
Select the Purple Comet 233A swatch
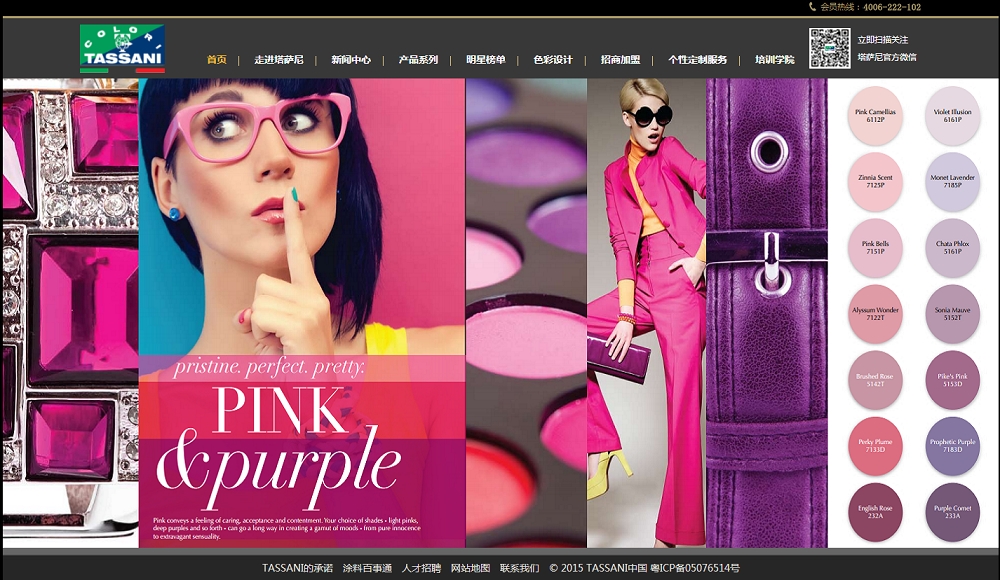[952, 511]
